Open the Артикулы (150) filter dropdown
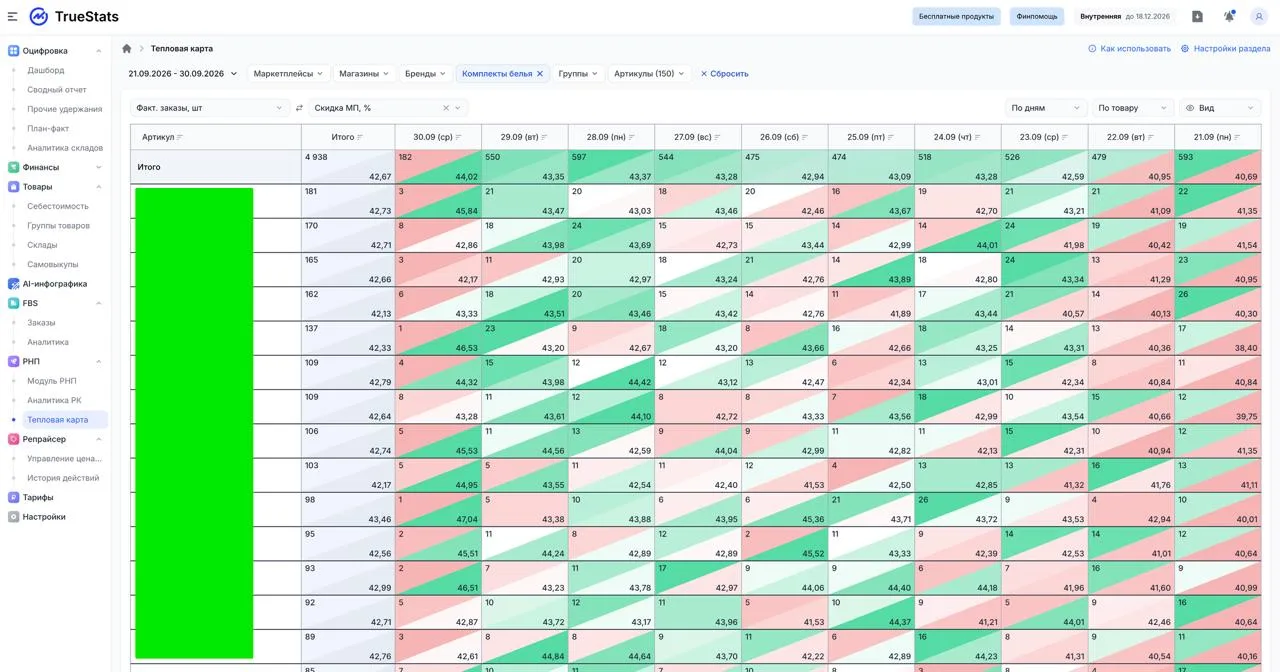1280x672 pixels. [x=649, y=73]
